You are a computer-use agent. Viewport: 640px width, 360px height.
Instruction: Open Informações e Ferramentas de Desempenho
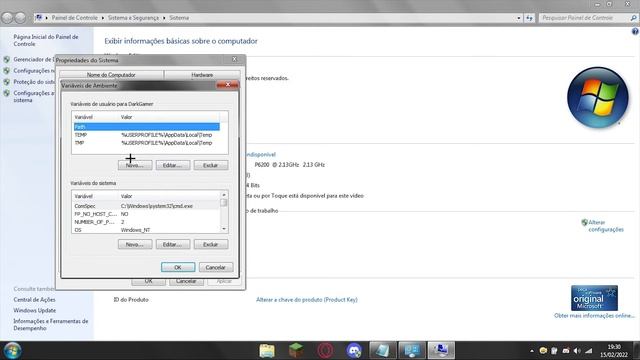(51, 324)
